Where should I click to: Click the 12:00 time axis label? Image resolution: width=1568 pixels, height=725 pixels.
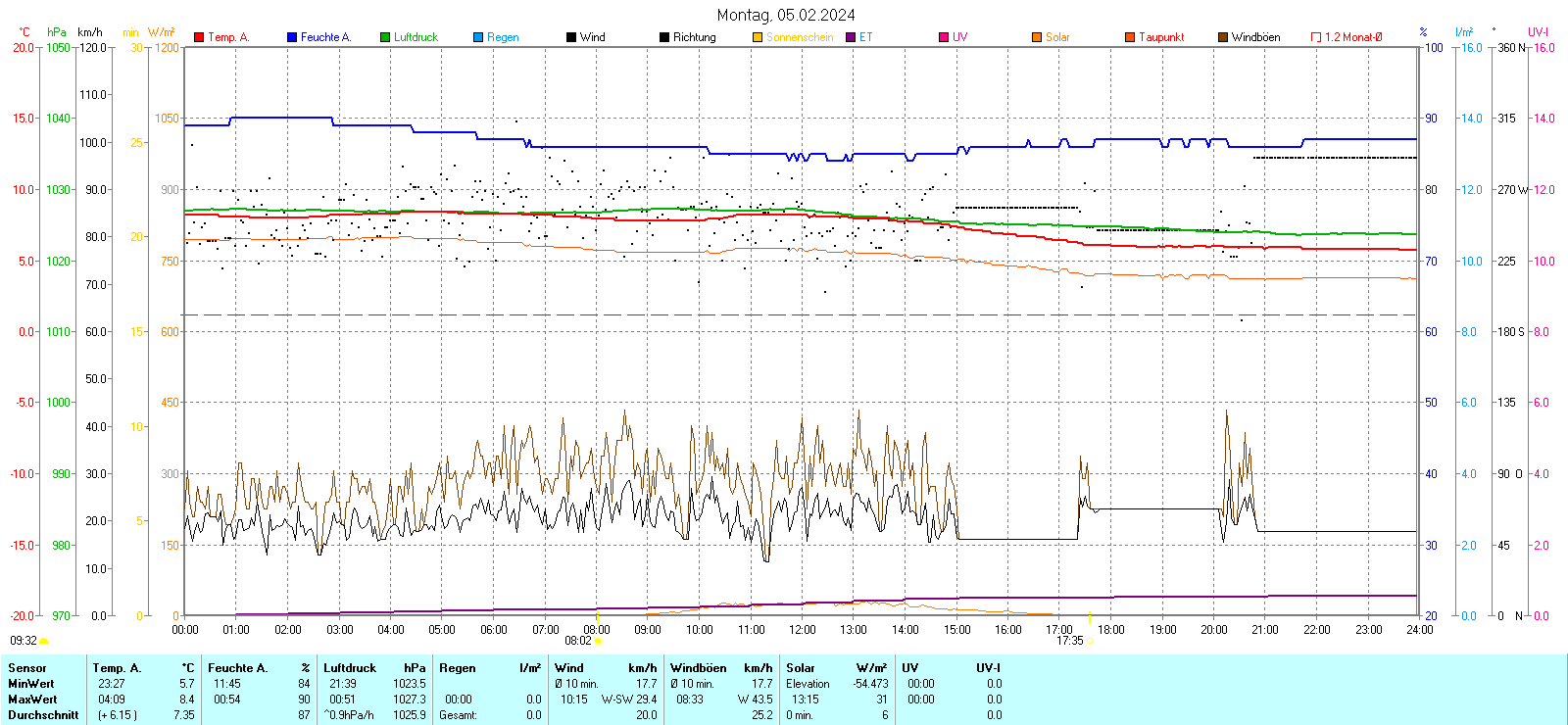(803, 629)
